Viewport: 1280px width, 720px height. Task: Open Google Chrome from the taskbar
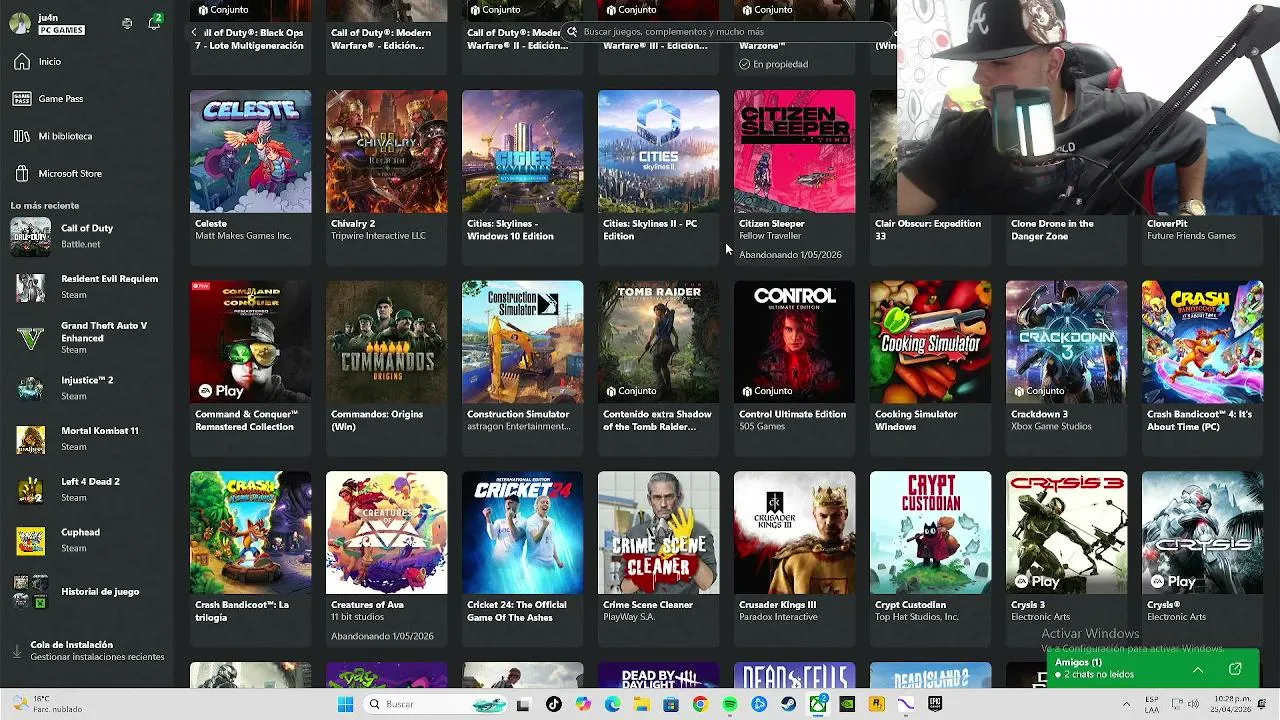(701, 704)
